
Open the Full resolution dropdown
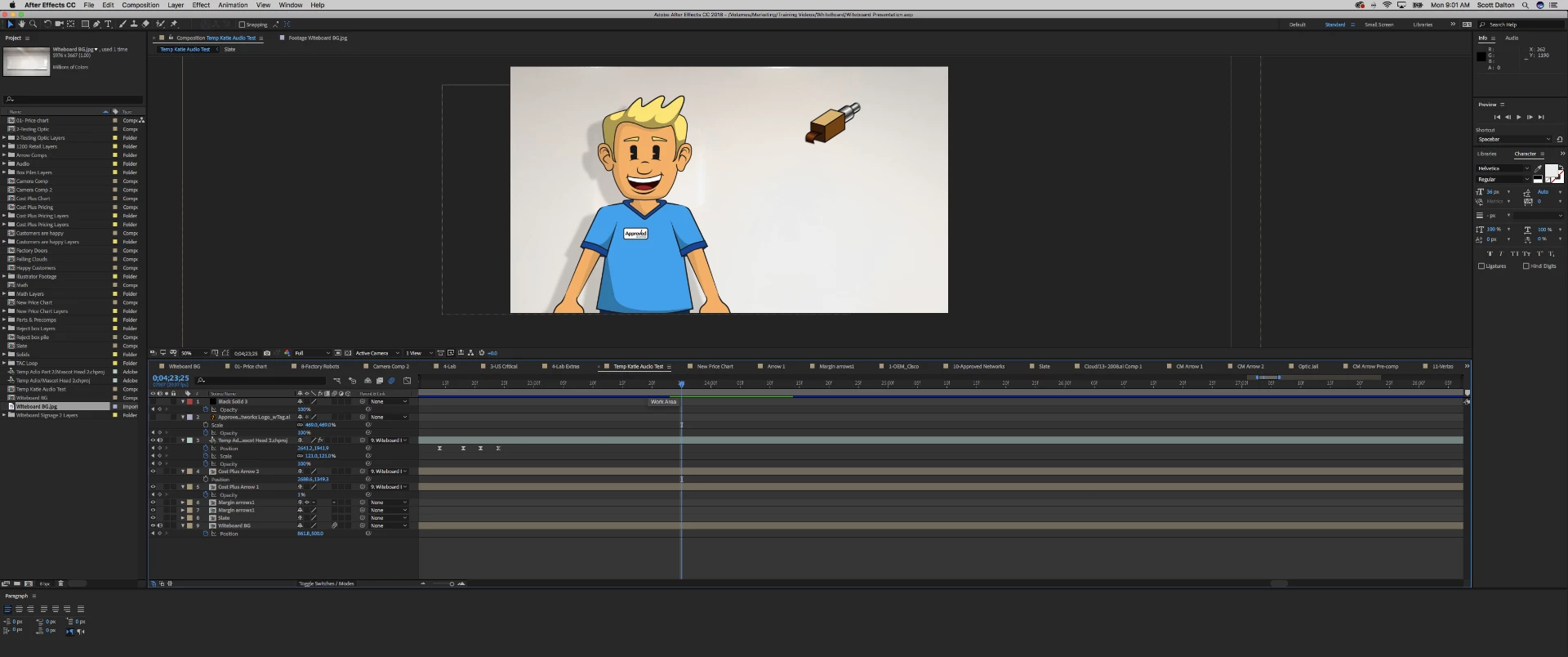[x=312, y=353]
